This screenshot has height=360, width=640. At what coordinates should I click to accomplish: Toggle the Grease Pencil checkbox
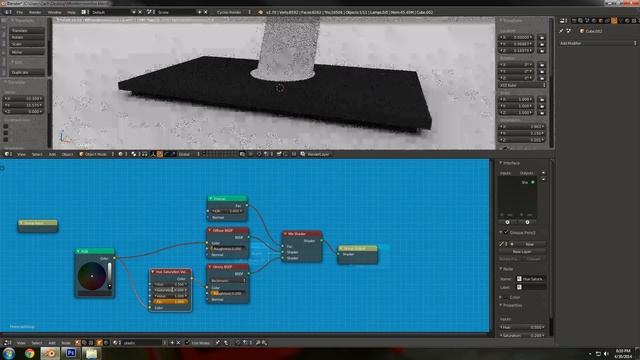[506, 232]
